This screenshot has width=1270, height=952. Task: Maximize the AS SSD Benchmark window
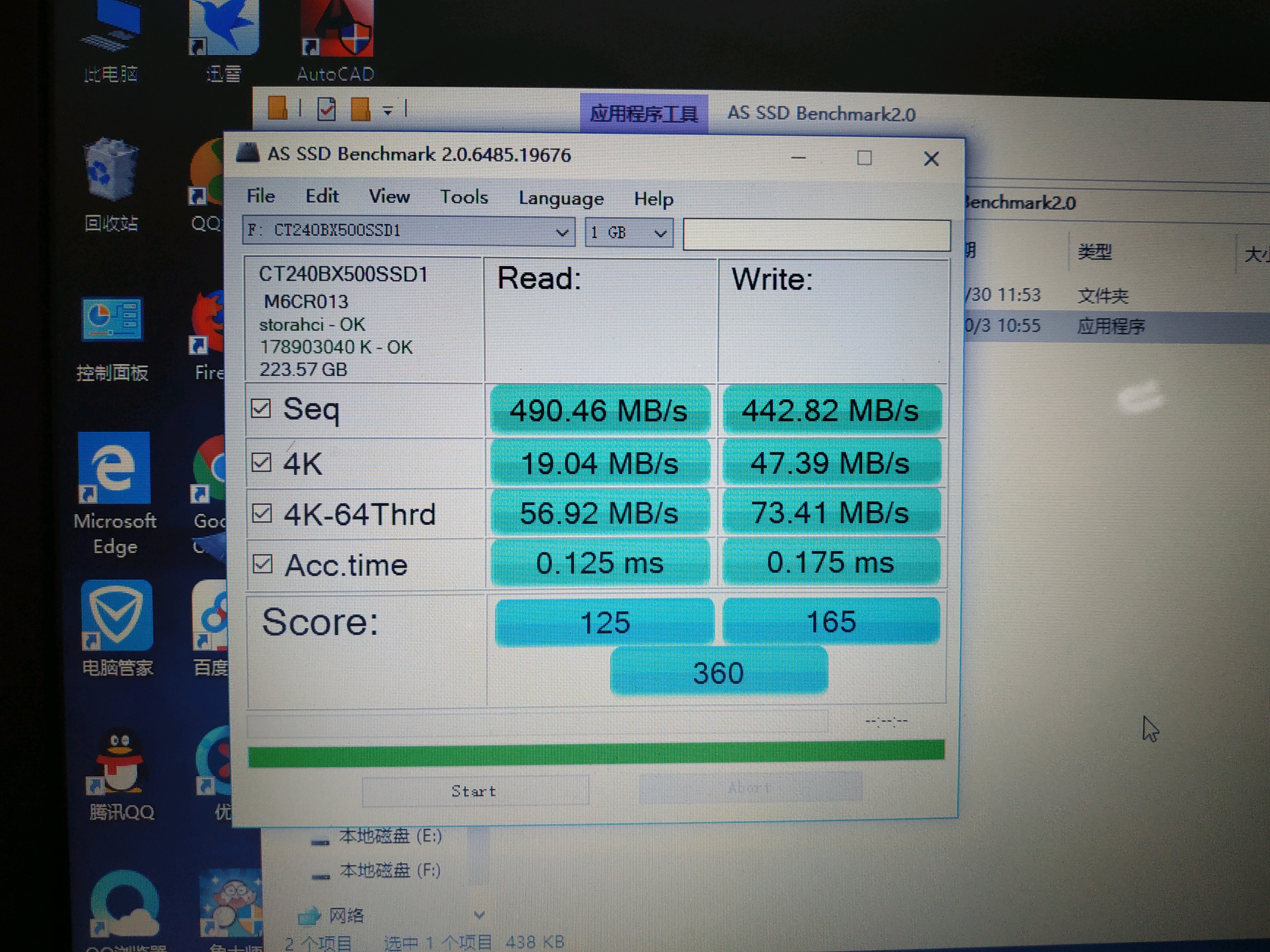coord(864,158)
